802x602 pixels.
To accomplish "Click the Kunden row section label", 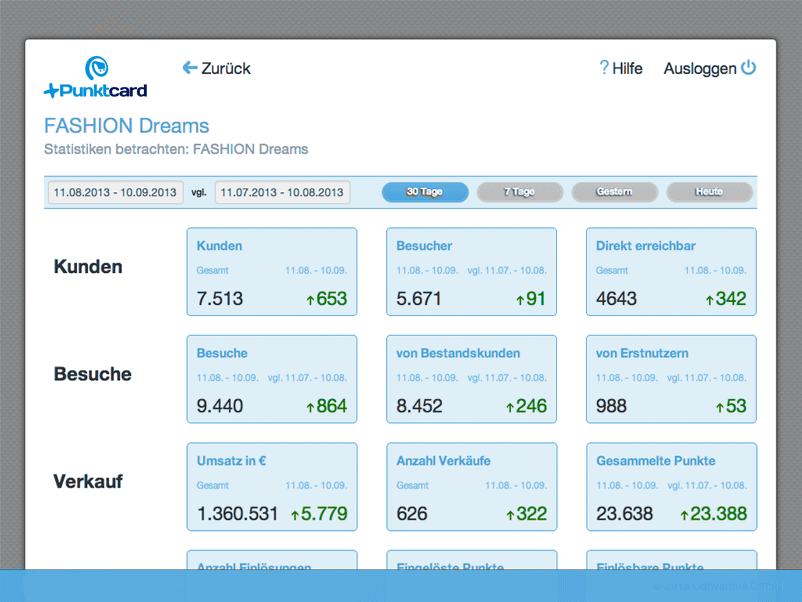I will point(88,266).
